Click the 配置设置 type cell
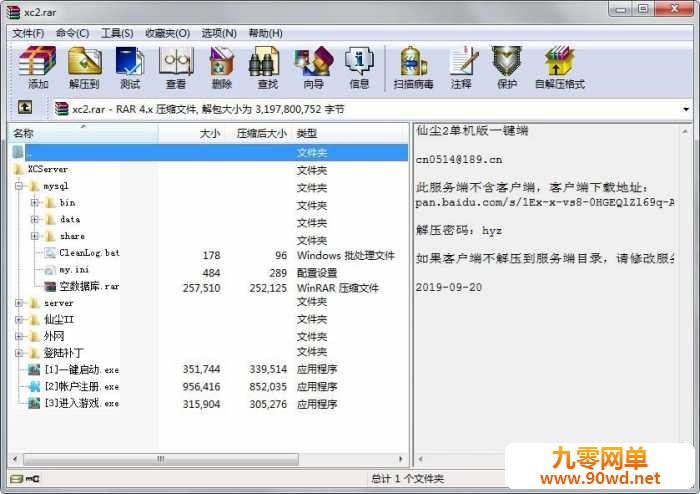 click(317, 273)
